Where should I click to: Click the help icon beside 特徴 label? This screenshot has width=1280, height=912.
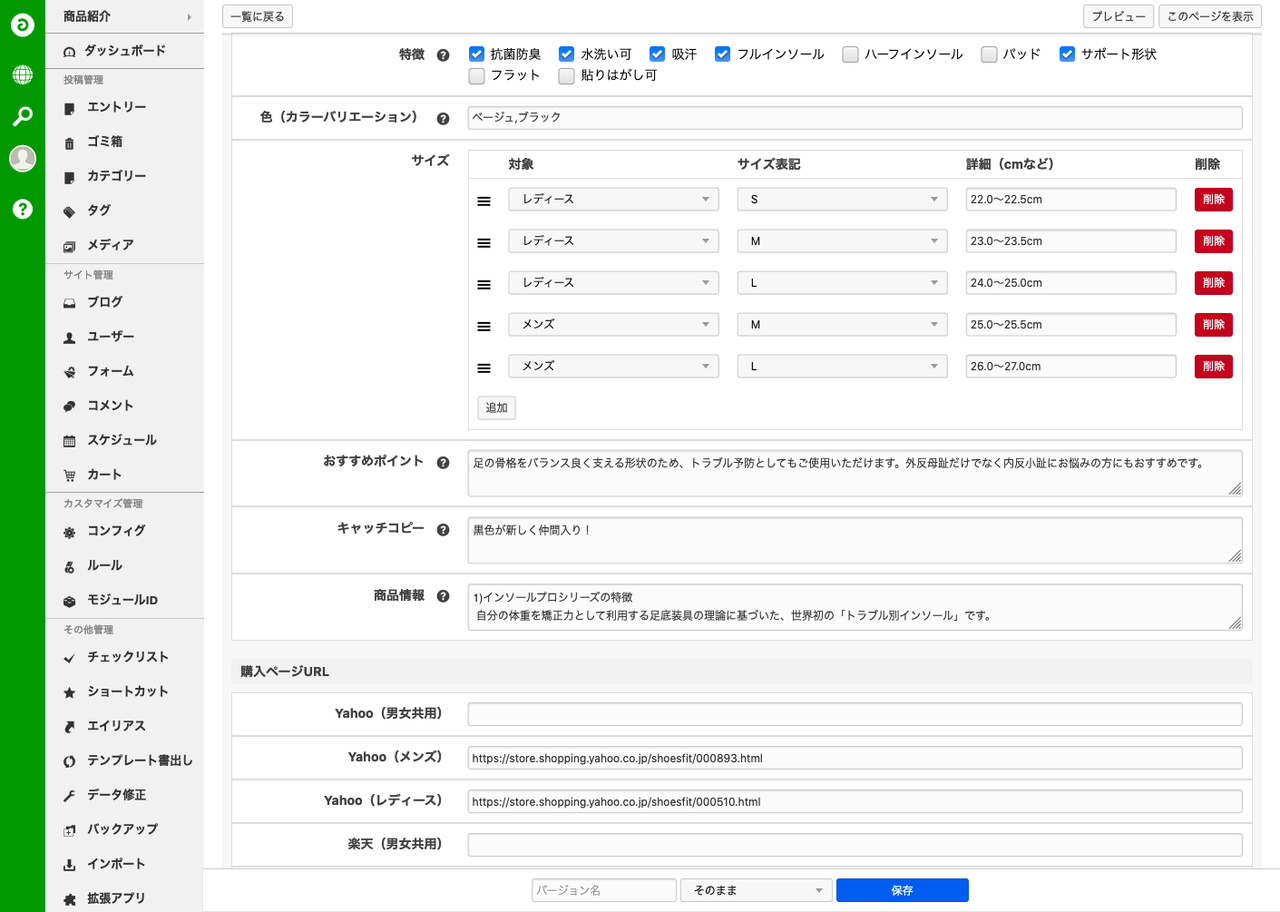[x=443, y=55]
